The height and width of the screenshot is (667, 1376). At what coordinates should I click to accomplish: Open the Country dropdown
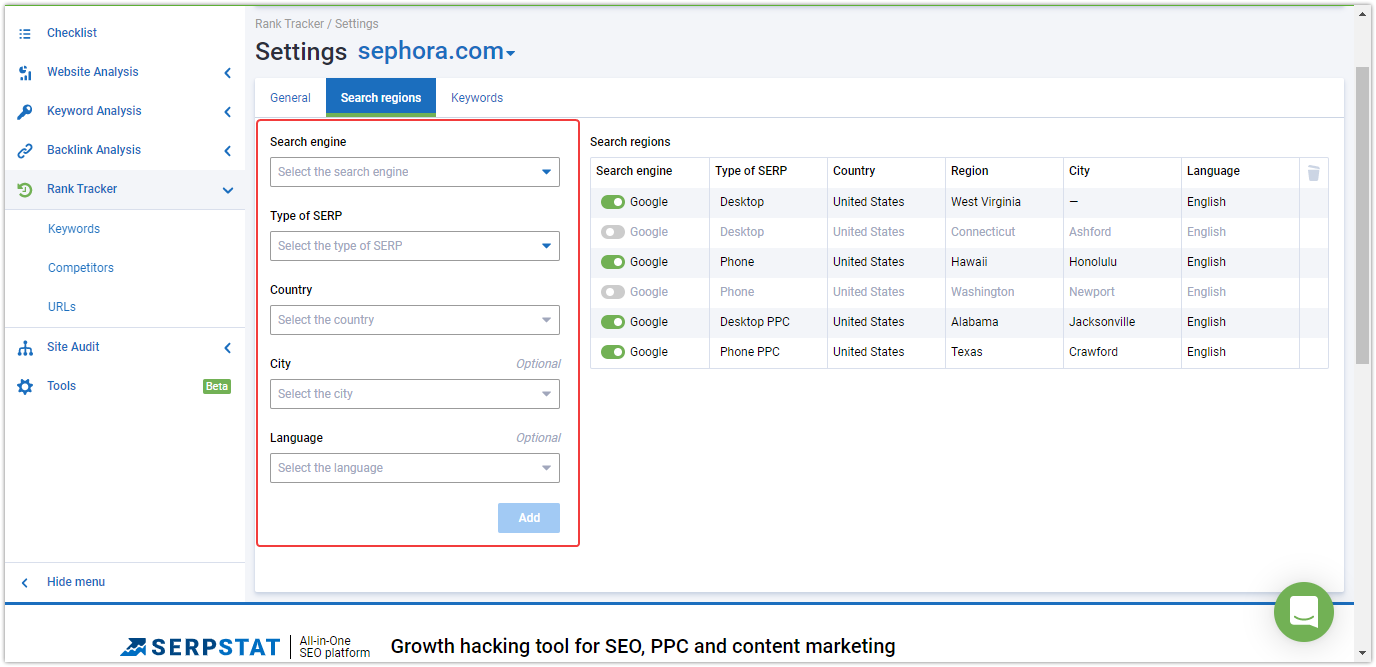click(x=415, y=320)
